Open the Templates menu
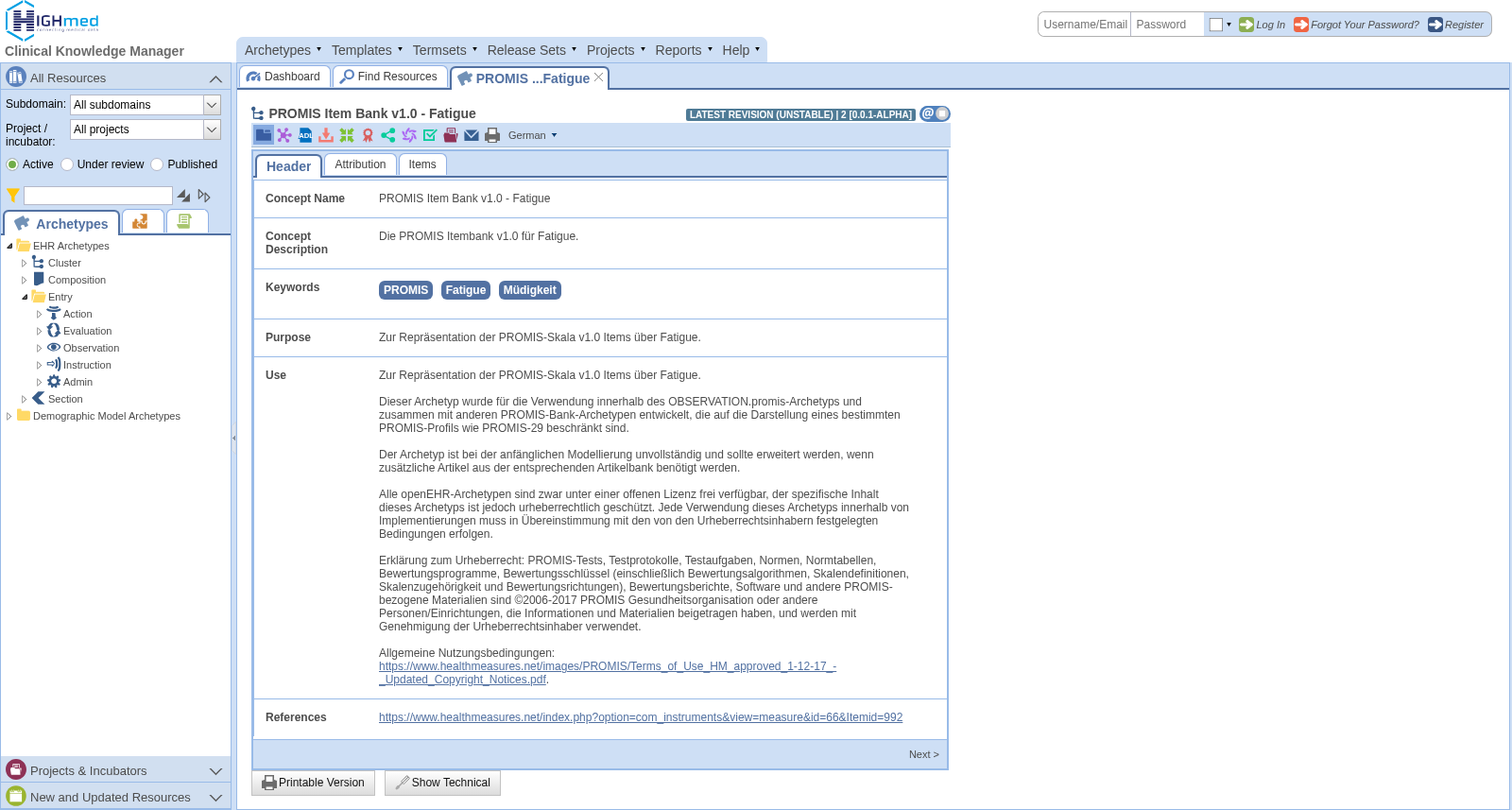This screenshot has width=1512, height=810. pyautogui.click(x=367, y=50)
